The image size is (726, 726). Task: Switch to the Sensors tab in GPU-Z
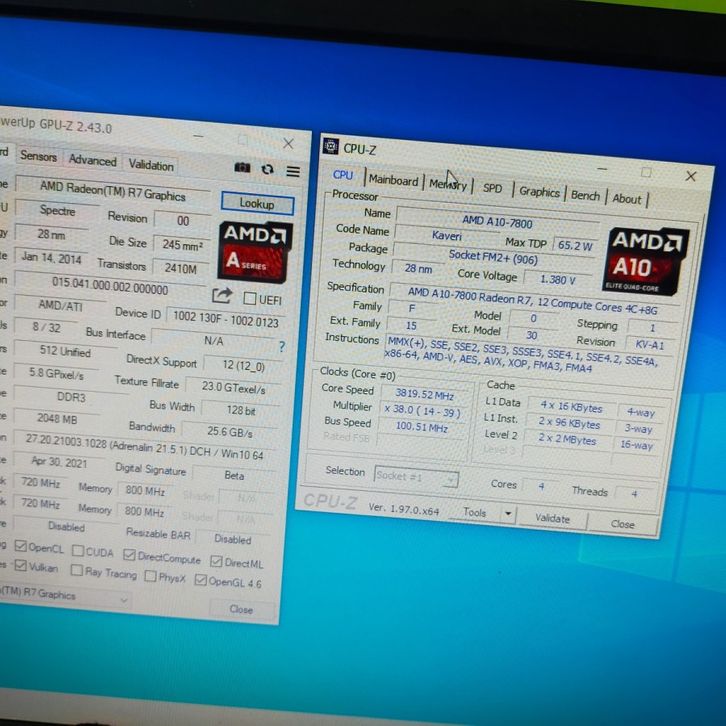point(39,157)
